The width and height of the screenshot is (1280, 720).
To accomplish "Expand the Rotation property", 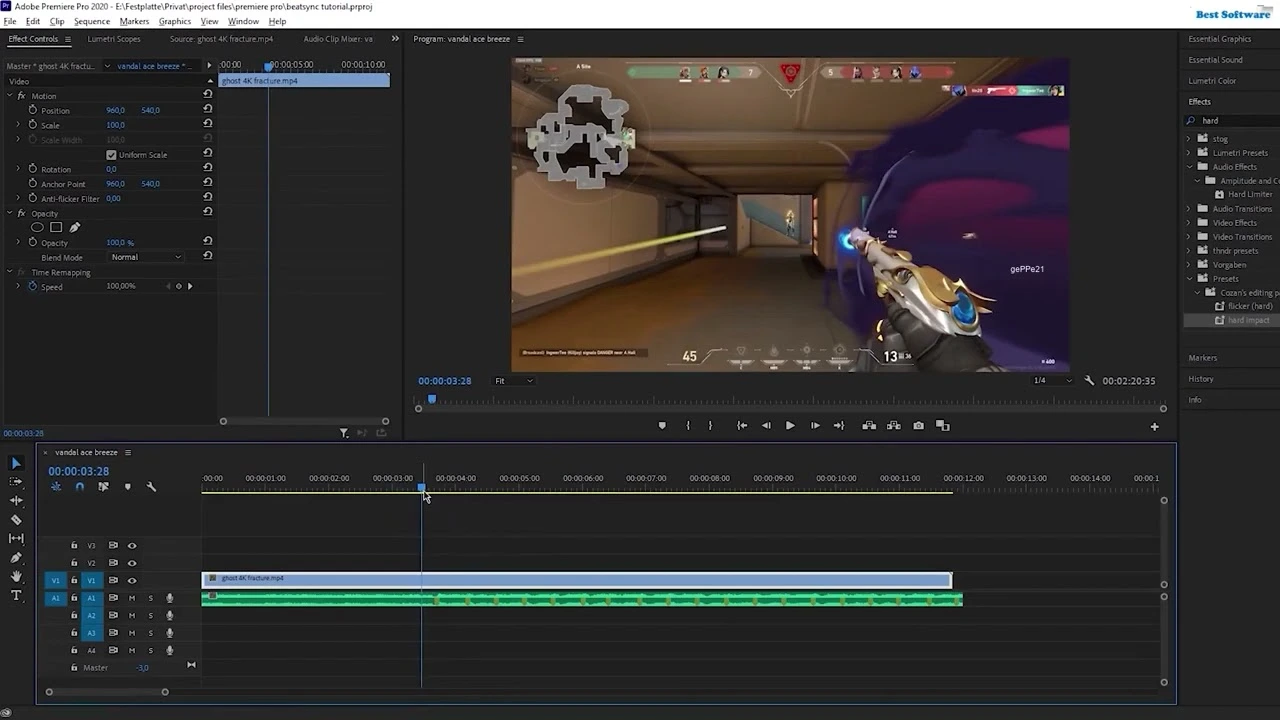I will (x=17, y=169).
